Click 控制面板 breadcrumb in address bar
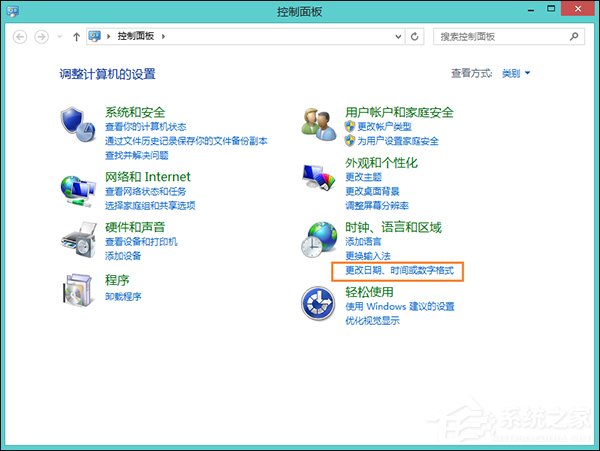 point(135,36)
